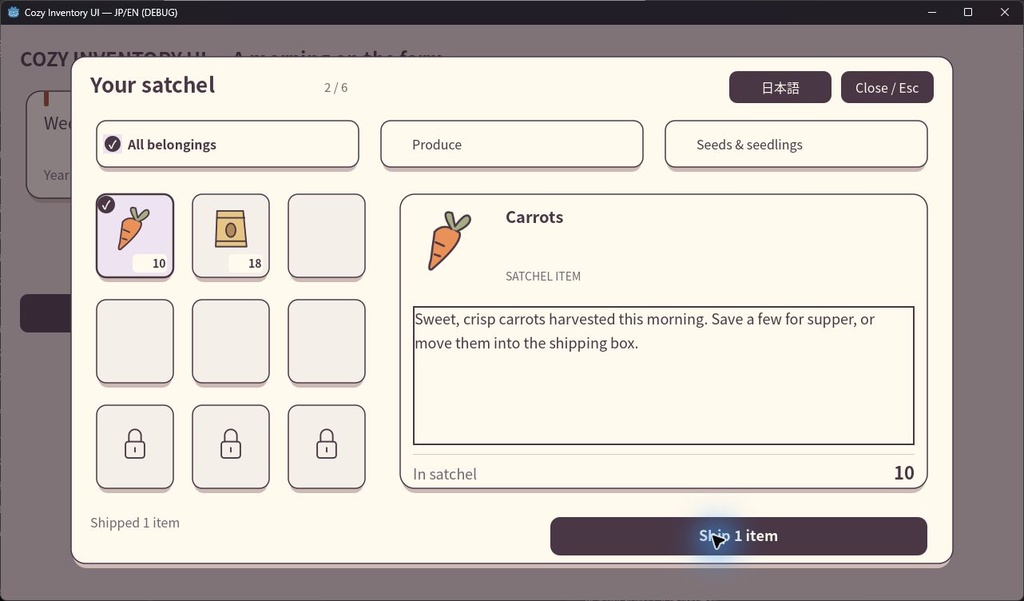Image resolution: width=1024 pixels, height=601 pixels.
Task: Click the 18 count on the seed bag slot
Action: tap(255, 263)
